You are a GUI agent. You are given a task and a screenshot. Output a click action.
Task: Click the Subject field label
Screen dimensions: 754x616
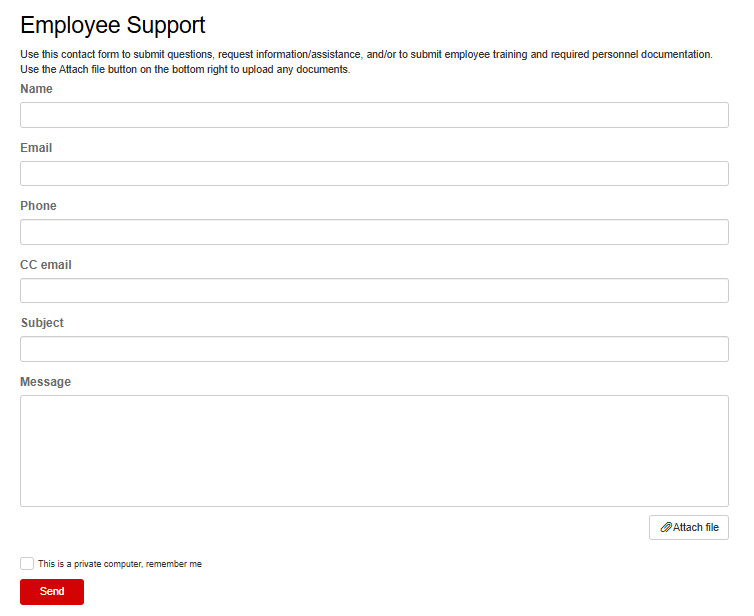[x=42, y=323]
